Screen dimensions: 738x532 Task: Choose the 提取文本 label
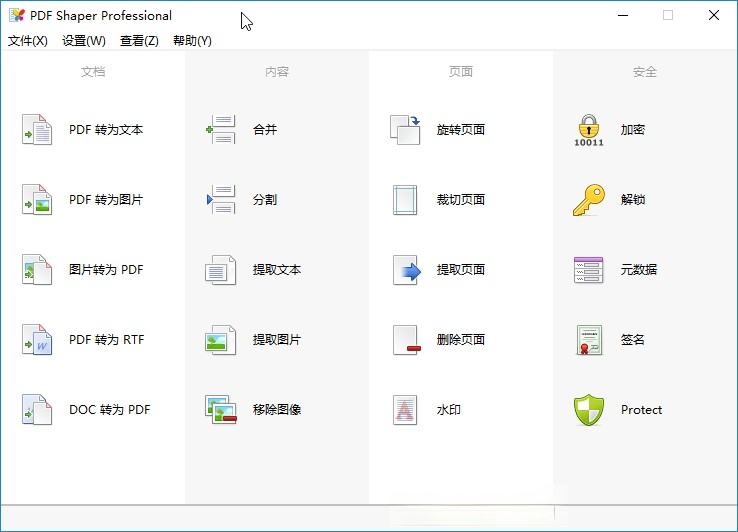tap(277, 270)
